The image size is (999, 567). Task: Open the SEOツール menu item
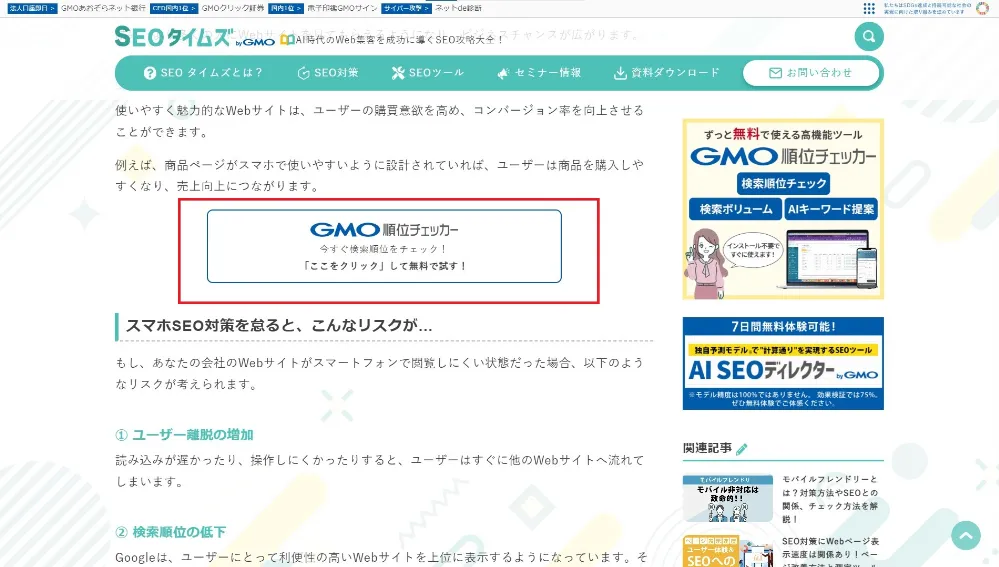[428, 73]
